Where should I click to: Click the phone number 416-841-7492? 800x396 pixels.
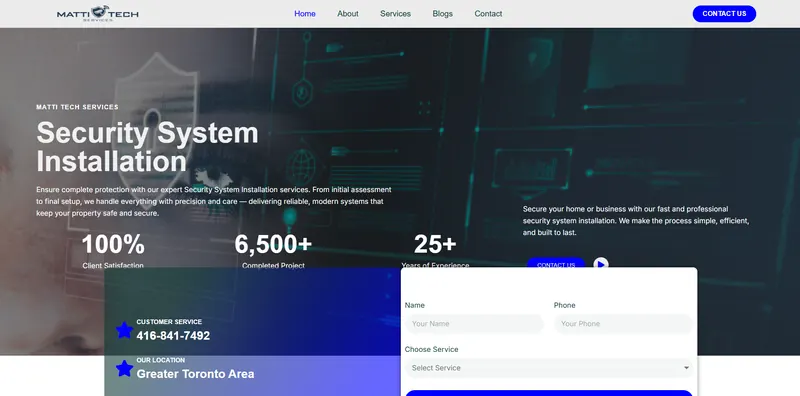tap(173, 336)
